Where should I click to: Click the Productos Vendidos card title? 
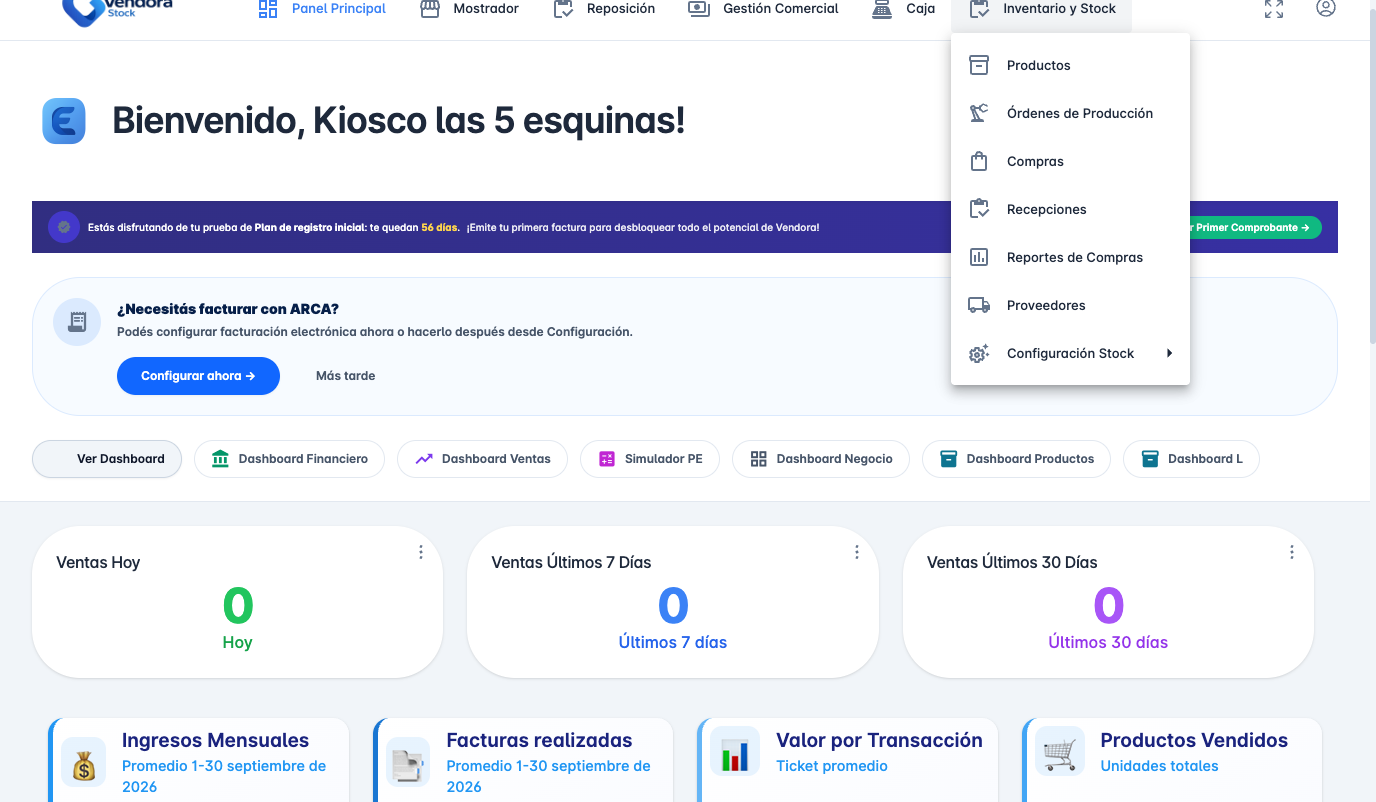click(1194, 740)
